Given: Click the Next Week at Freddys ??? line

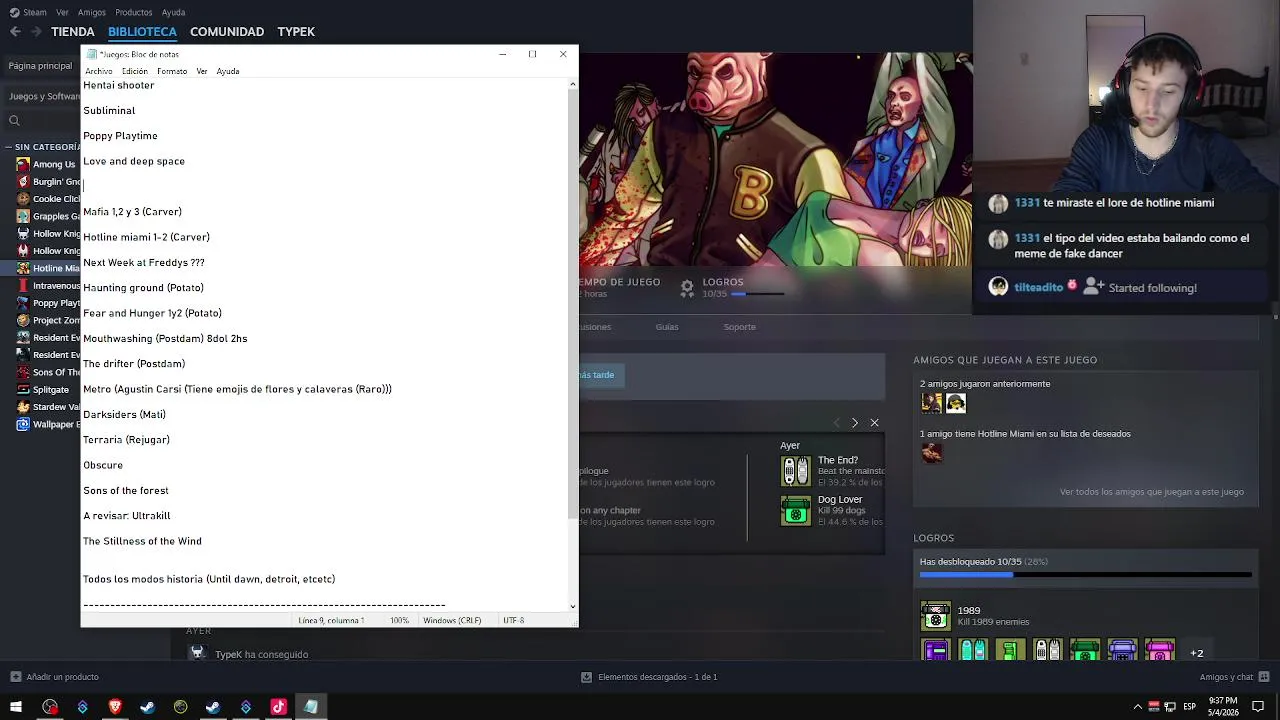Looking at the screenshot, I should click(144, 263).
